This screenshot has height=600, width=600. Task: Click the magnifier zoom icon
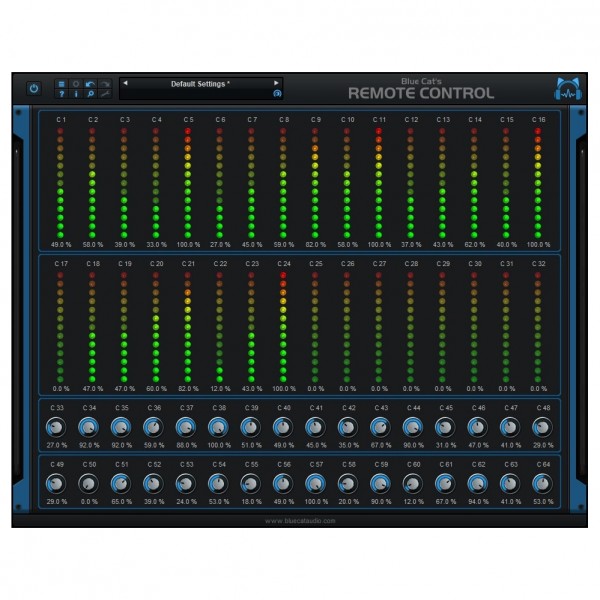tap(90, 93)
